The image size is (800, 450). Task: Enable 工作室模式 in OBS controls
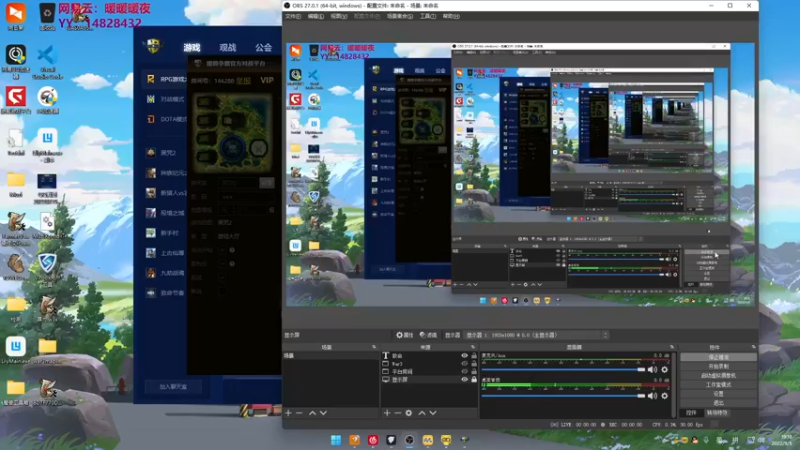point(718,385)
